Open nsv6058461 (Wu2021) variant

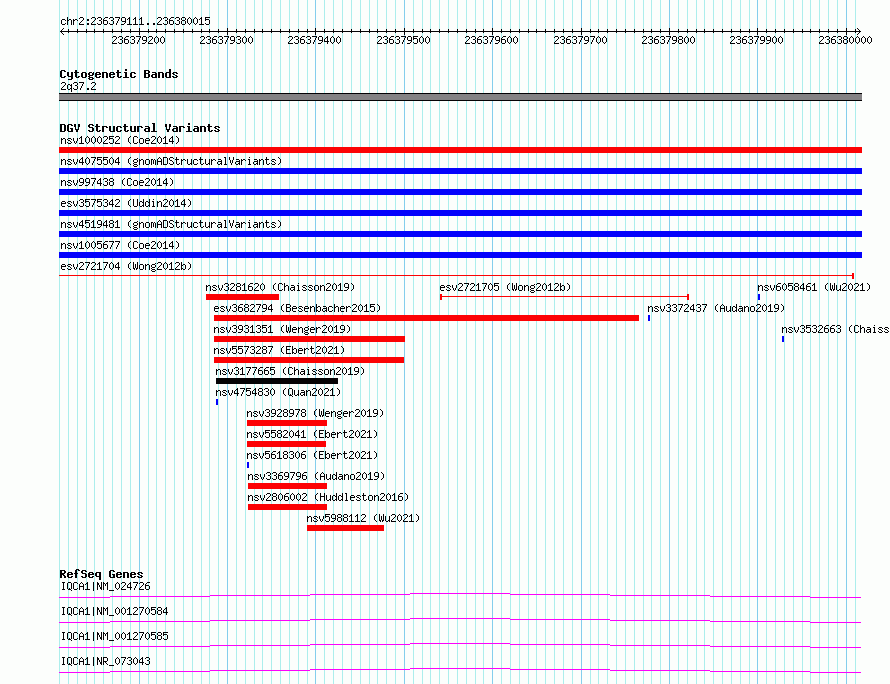(814, 287)
